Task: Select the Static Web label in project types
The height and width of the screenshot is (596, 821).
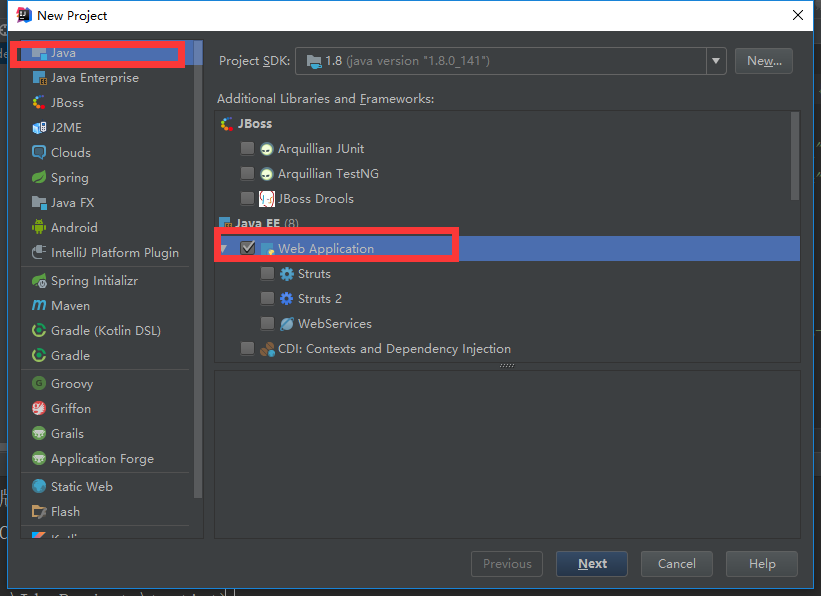Action: coord(82,487)
